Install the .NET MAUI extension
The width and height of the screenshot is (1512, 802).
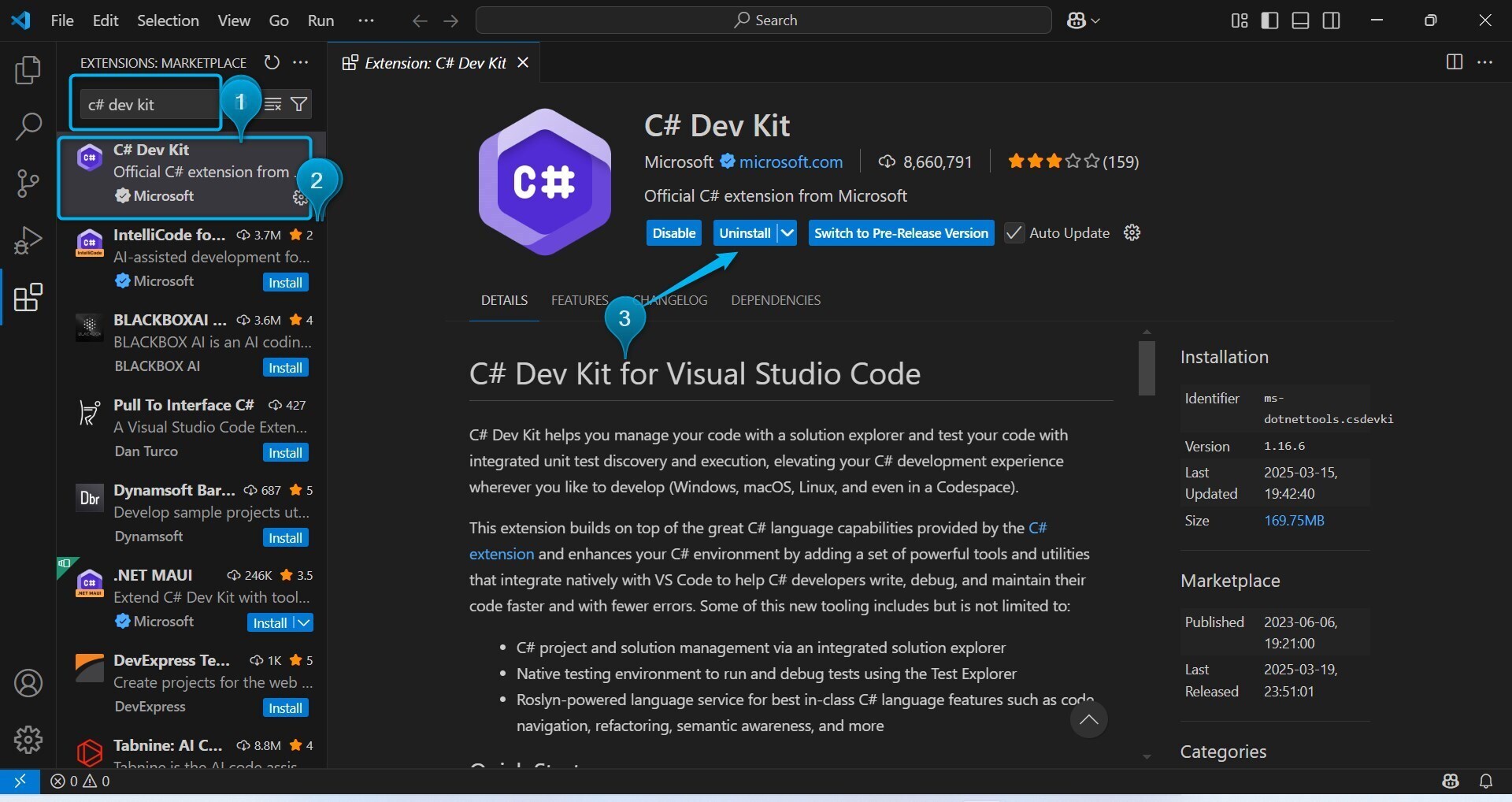tap(270, 623)
